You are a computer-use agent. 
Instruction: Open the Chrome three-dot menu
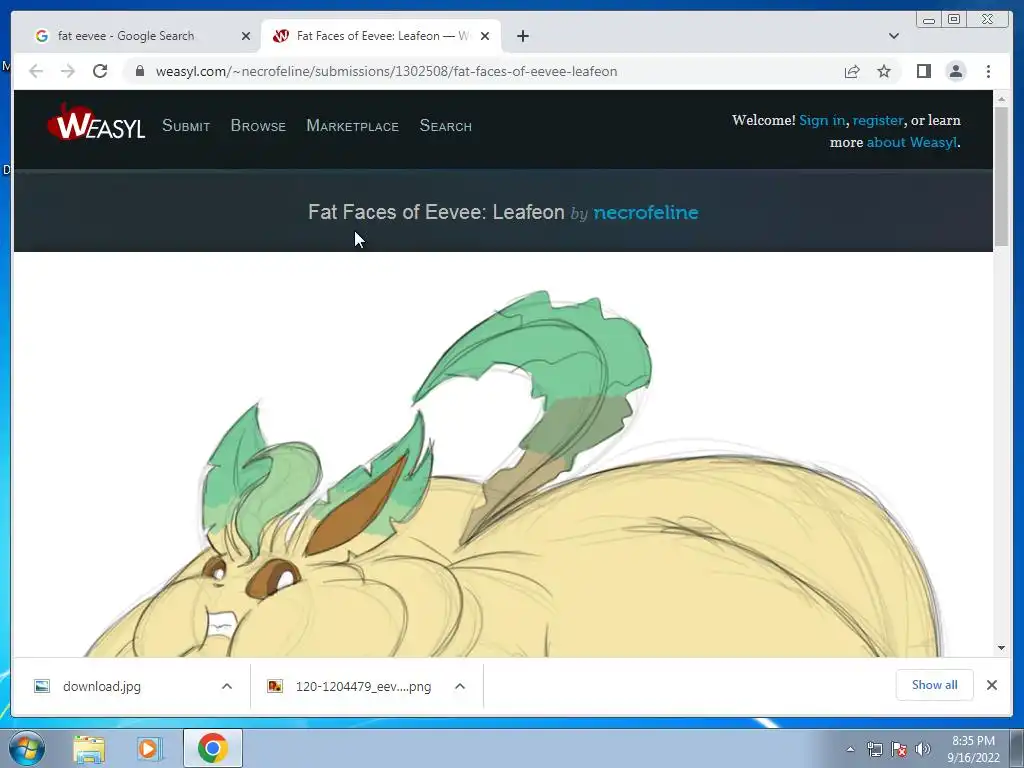point(988,71)
